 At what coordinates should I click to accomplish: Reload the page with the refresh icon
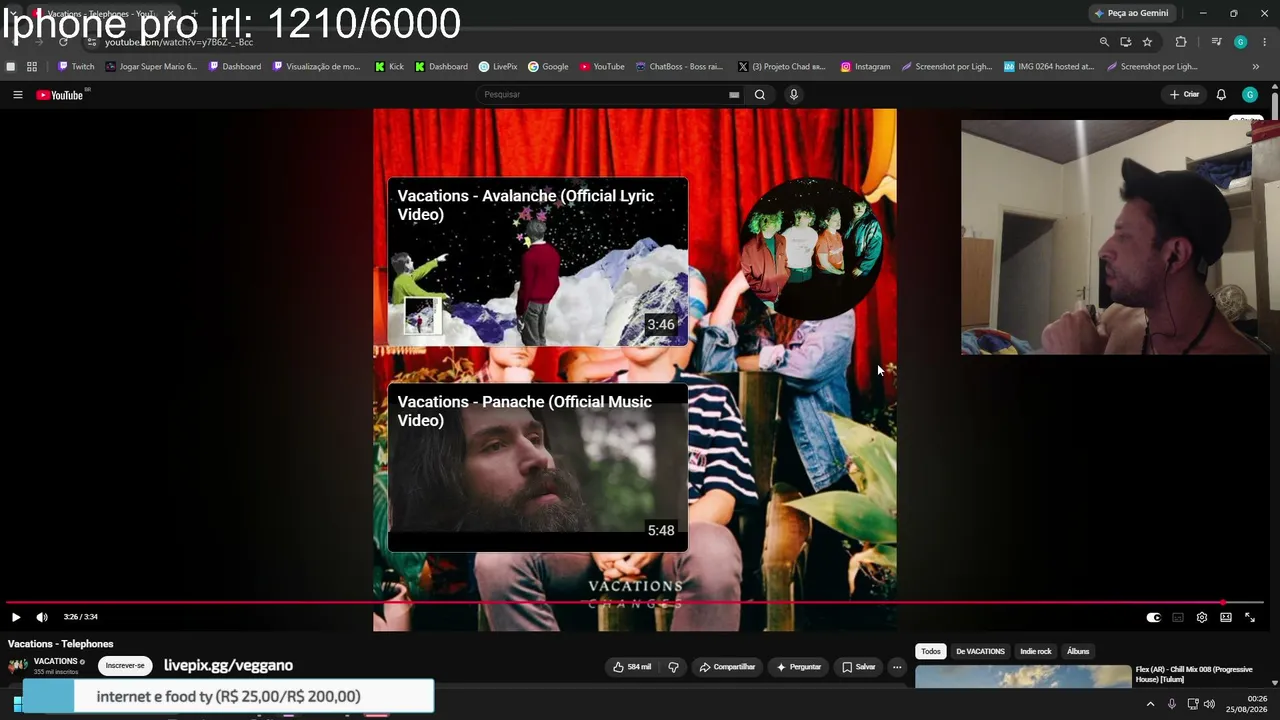pyautogui.click(x=63, y=42)
